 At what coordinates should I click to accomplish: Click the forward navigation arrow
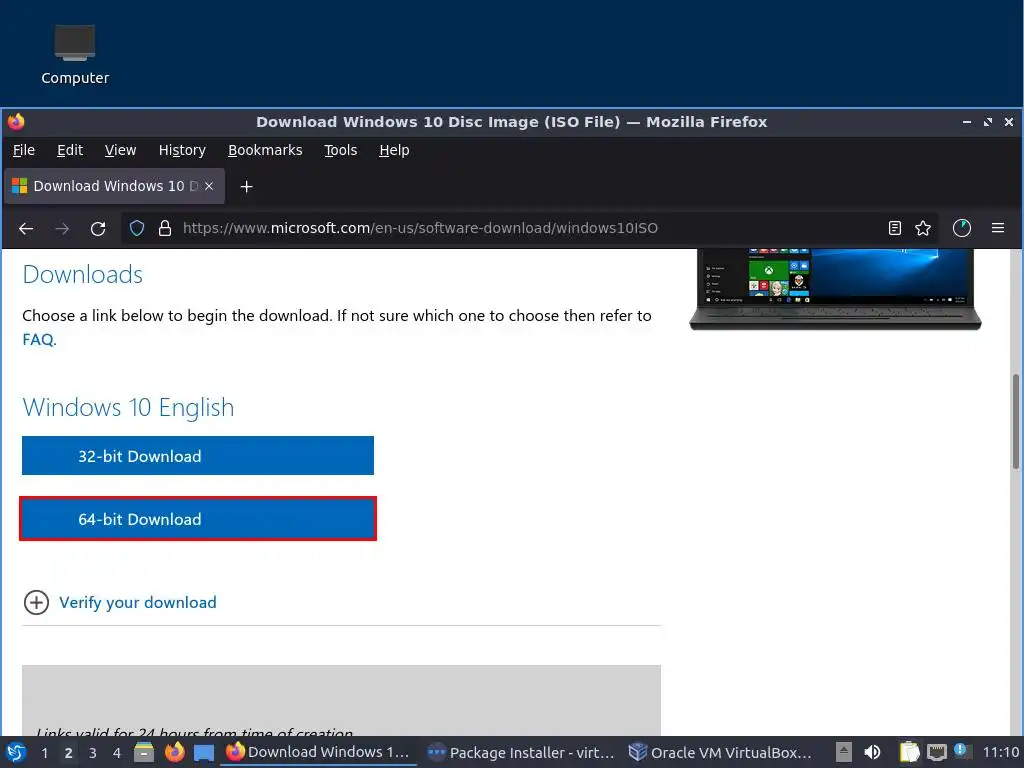62,229
